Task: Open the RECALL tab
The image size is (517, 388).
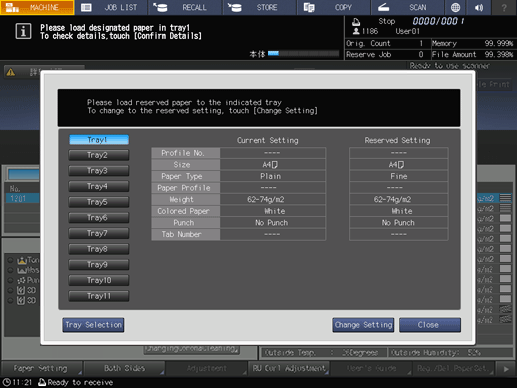Action: coord(185,7)
